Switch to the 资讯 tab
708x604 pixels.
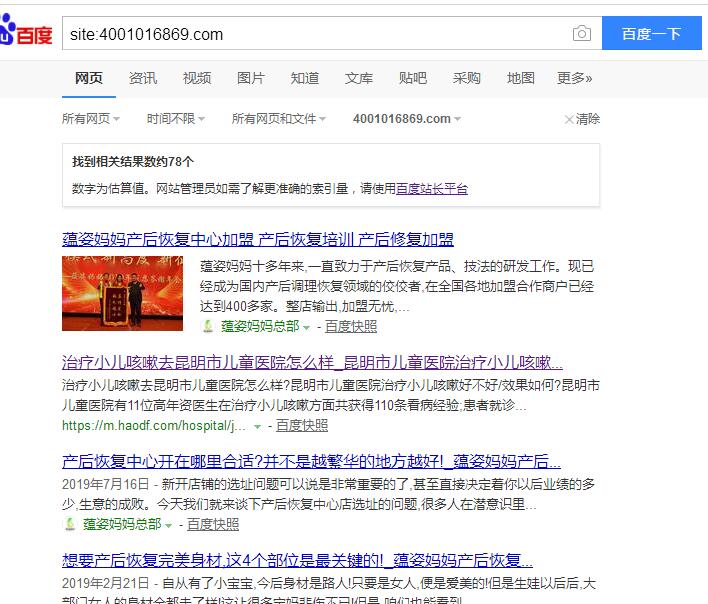[x=143, y=78]
